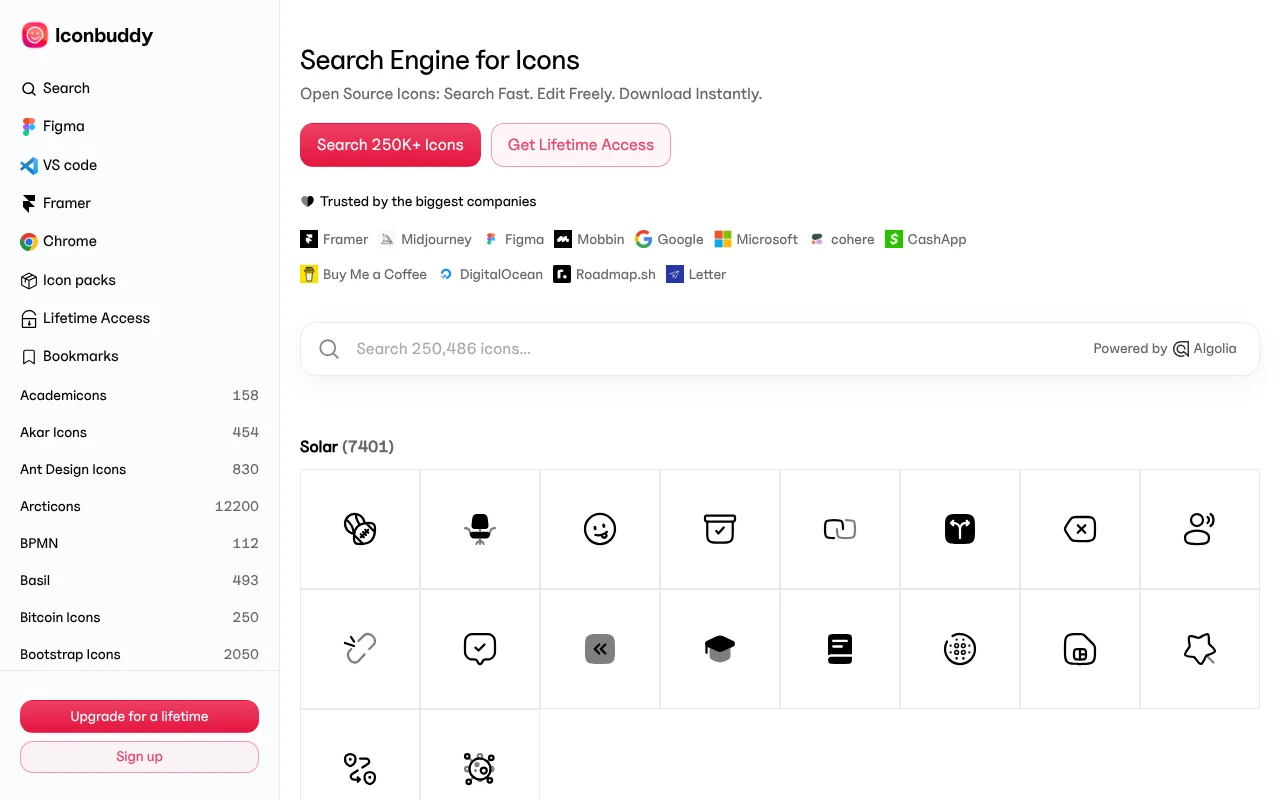The image size is (1280, 800).
Task: Select the Basil icon set
Action: [x=139, y=580]
